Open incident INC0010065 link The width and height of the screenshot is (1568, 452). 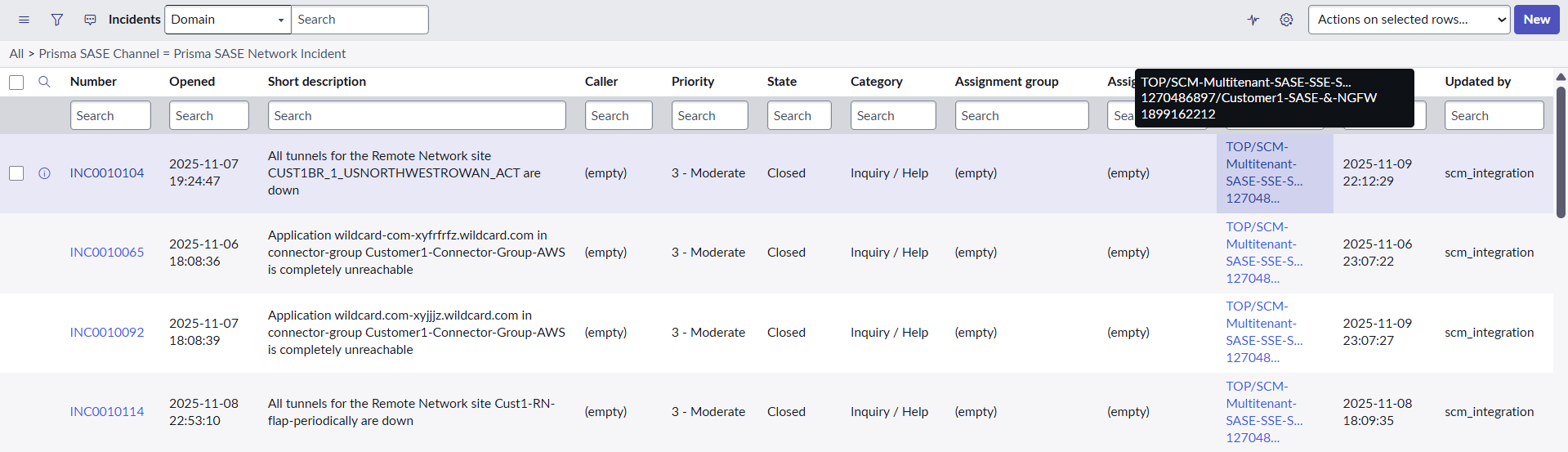[107, 253]
